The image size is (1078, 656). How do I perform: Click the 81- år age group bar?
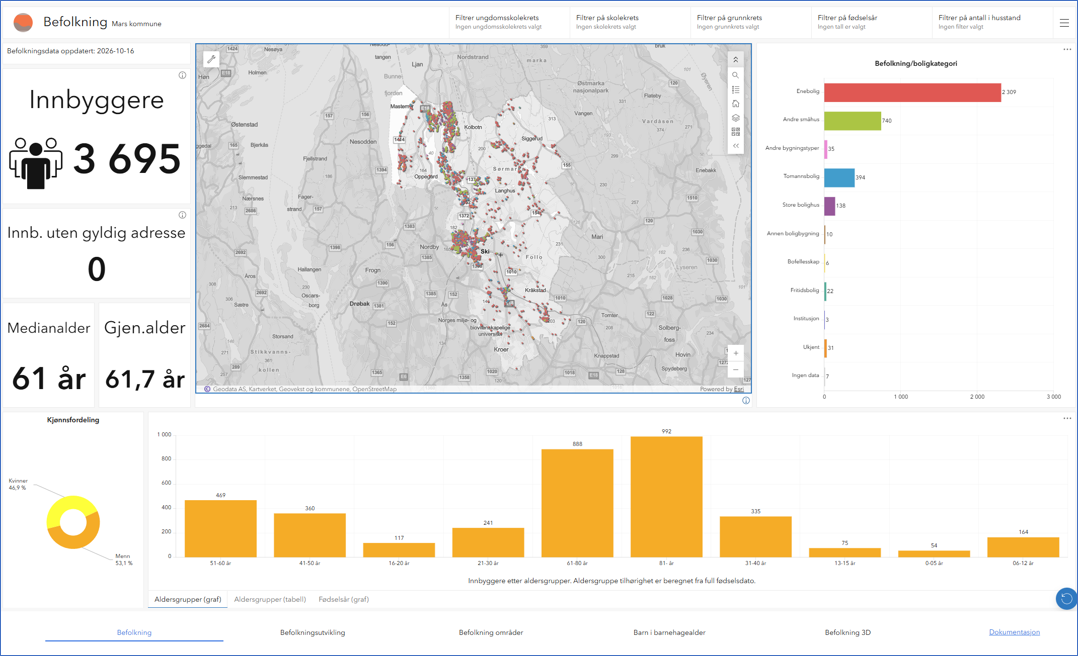pos(666,496)
